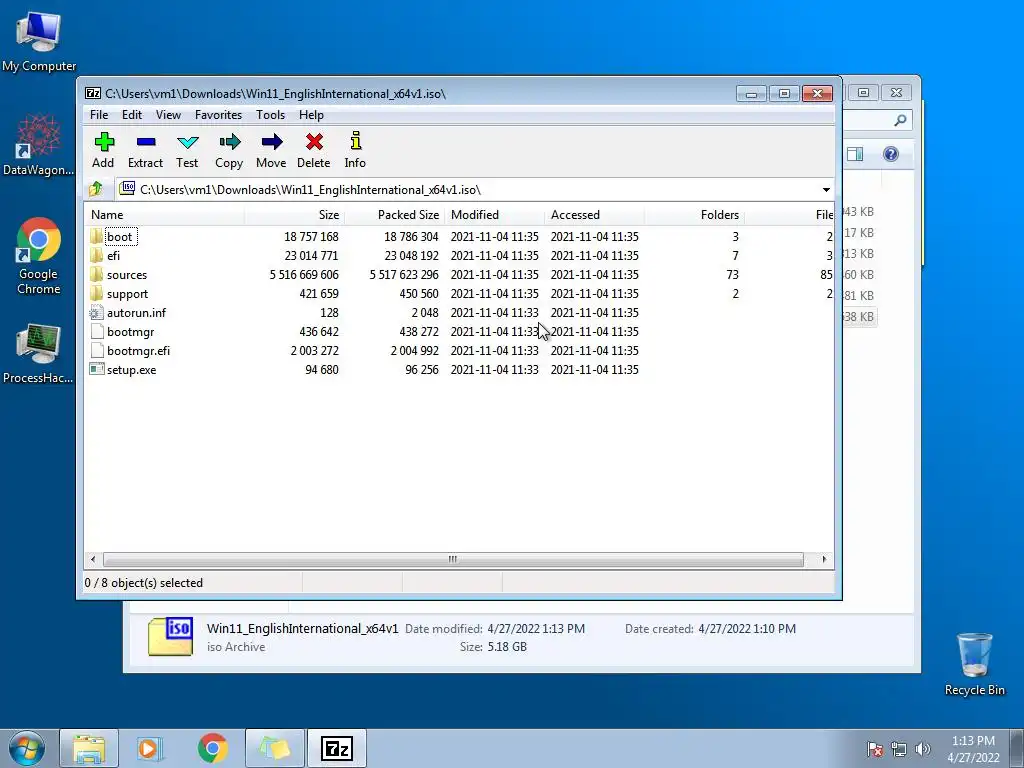This screenshot has height=768, width=1024.
Task: Select the bootmgr file icon
Action: pyautogui.click(x=97, y=331)
